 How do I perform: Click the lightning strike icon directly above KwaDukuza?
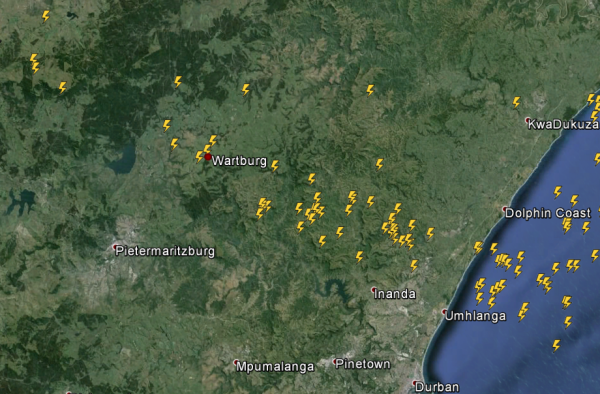(x=517, y=102)
